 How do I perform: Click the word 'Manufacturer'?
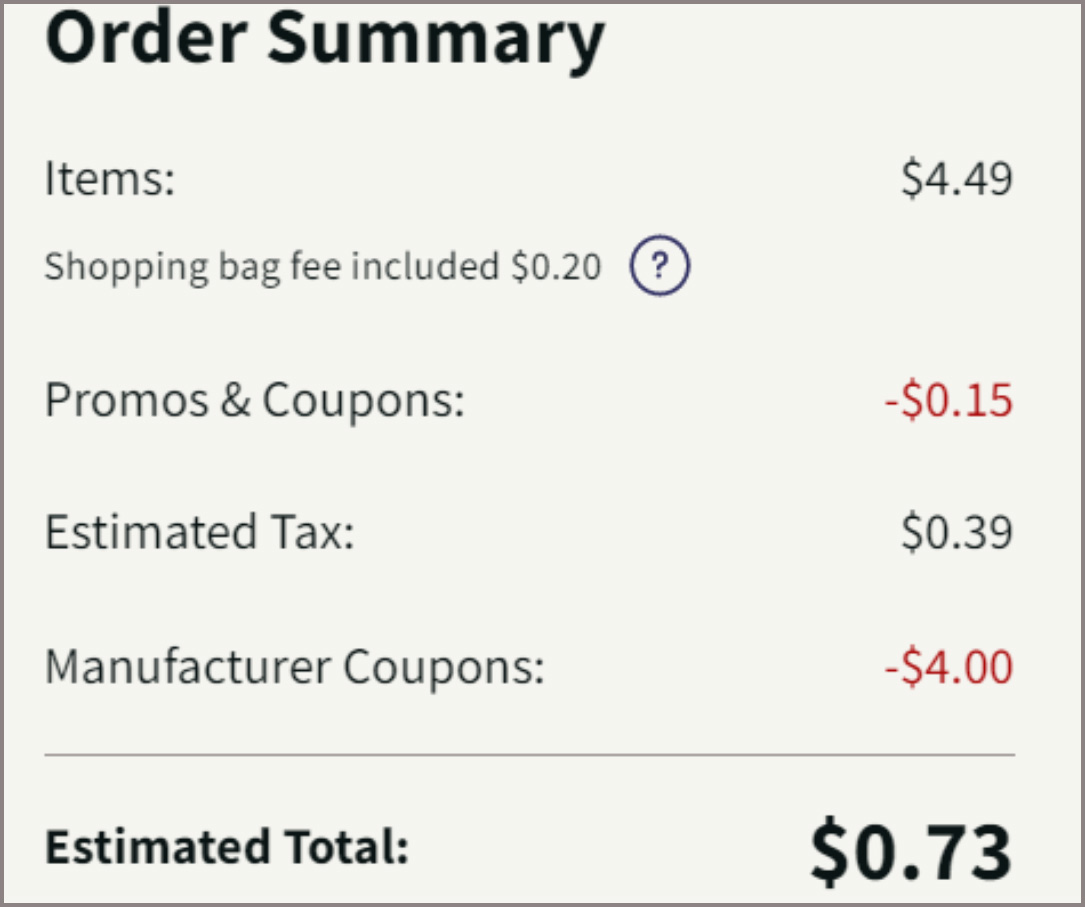(x=187, y=667)
